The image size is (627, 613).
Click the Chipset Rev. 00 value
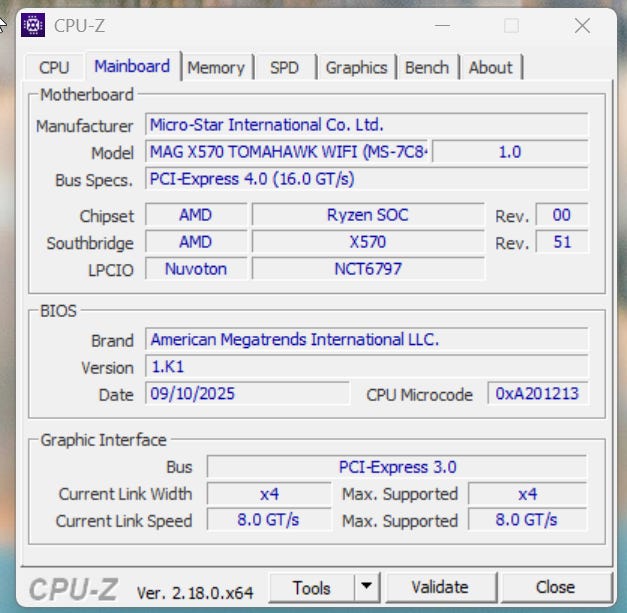coord(562,215)
